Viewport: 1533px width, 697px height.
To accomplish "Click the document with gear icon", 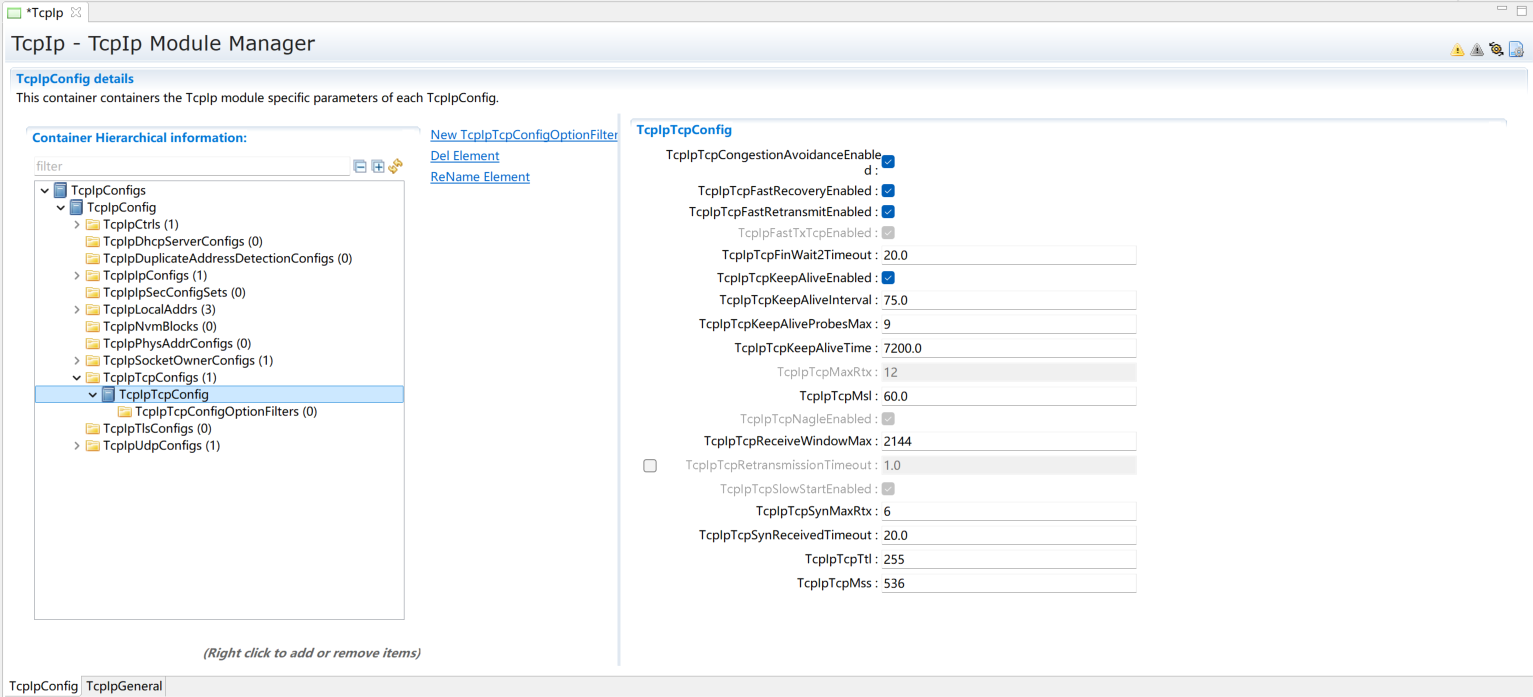I will tap(1516, 49).
